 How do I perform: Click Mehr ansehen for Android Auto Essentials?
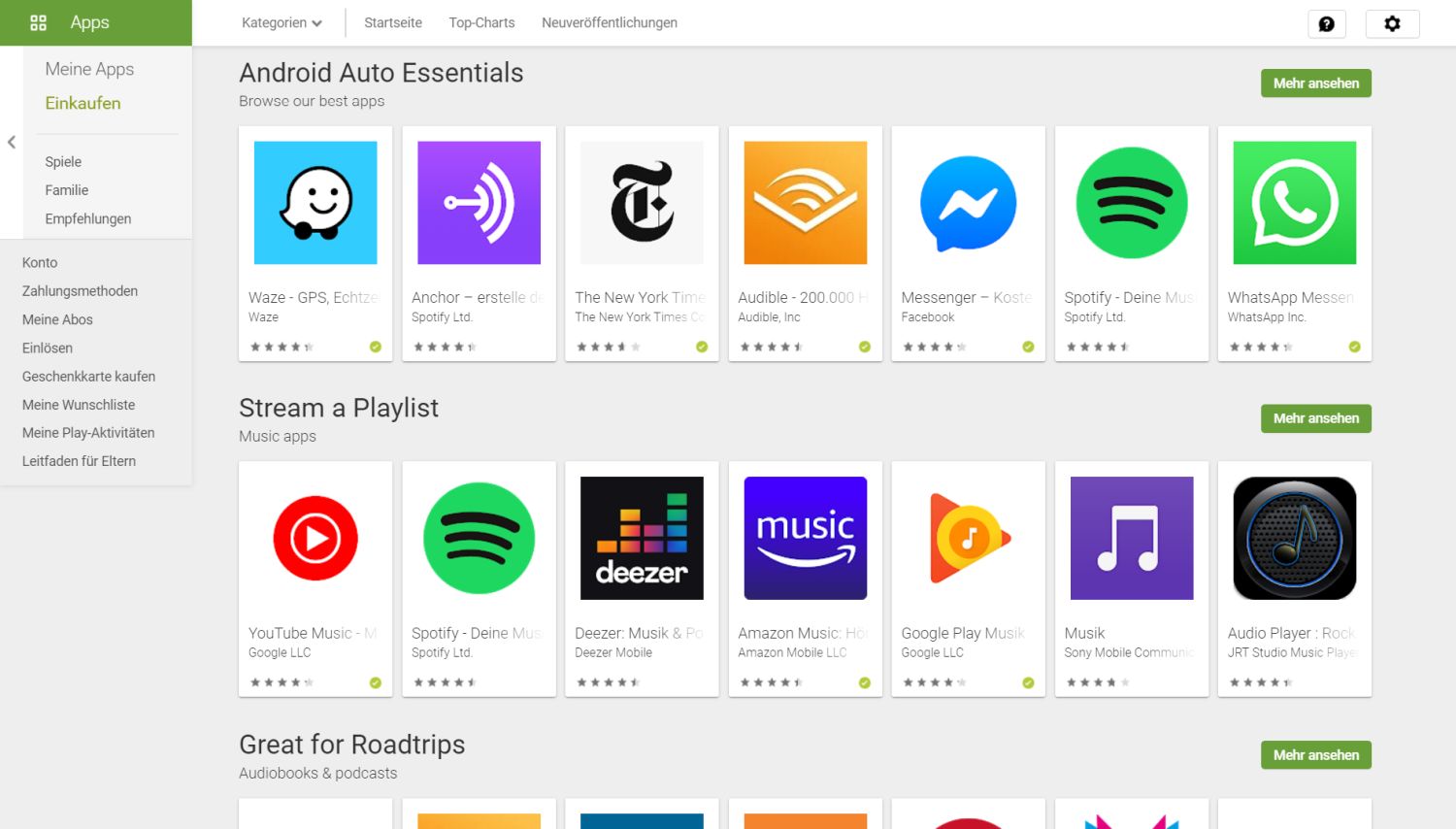(1315, 83)
